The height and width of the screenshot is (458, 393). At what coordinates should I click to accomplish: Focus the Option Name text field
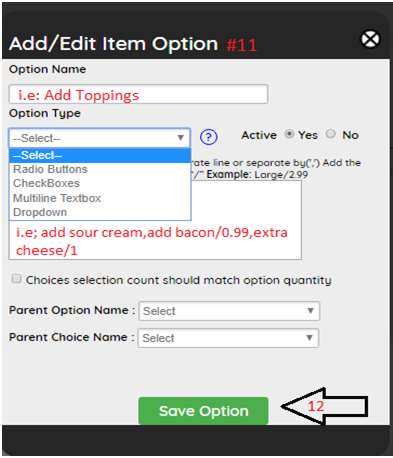tap(138, 94)
